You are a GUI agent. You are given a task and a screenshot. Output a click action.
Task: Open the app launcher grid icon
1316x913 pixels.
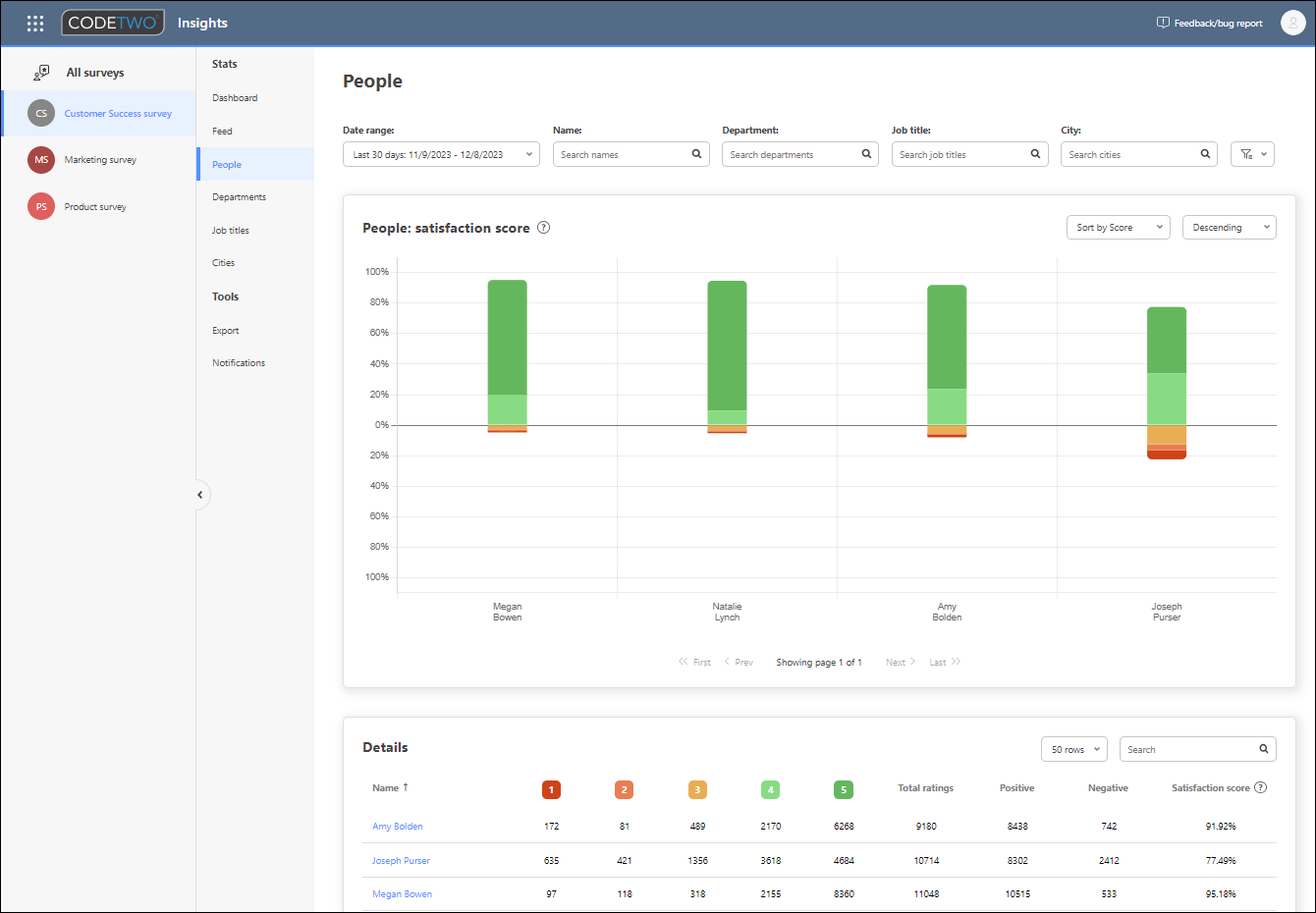point(35,23)
